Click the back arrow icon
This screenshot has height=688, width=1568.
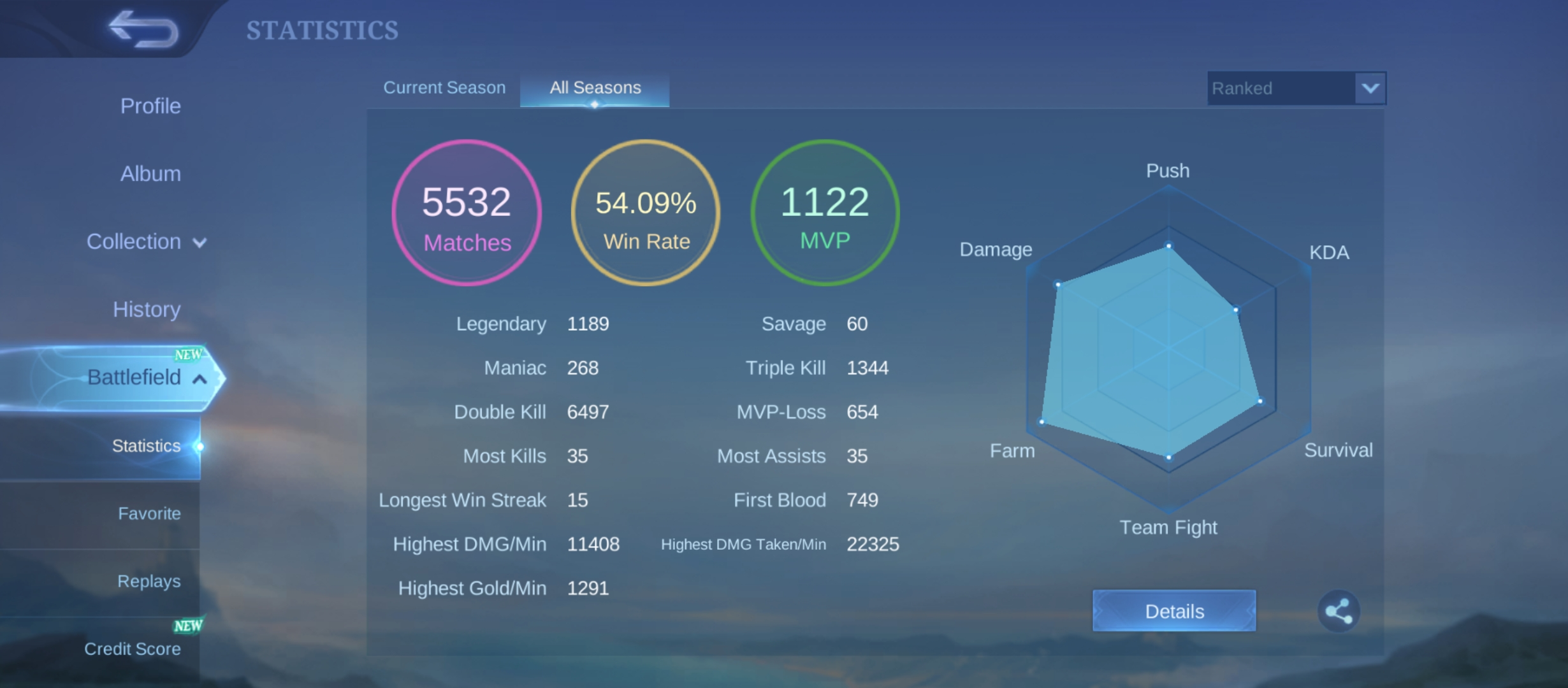[x=143, y=29]
